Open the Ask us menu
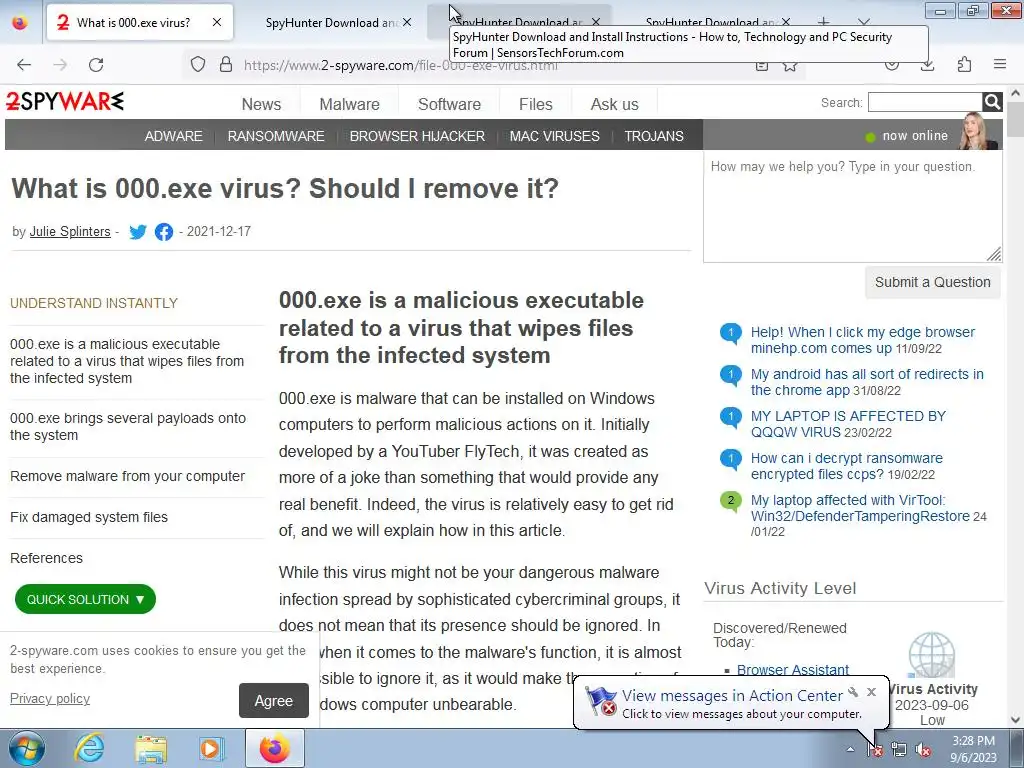This screenshot has width=1024, height=768. tap(615, 104)
